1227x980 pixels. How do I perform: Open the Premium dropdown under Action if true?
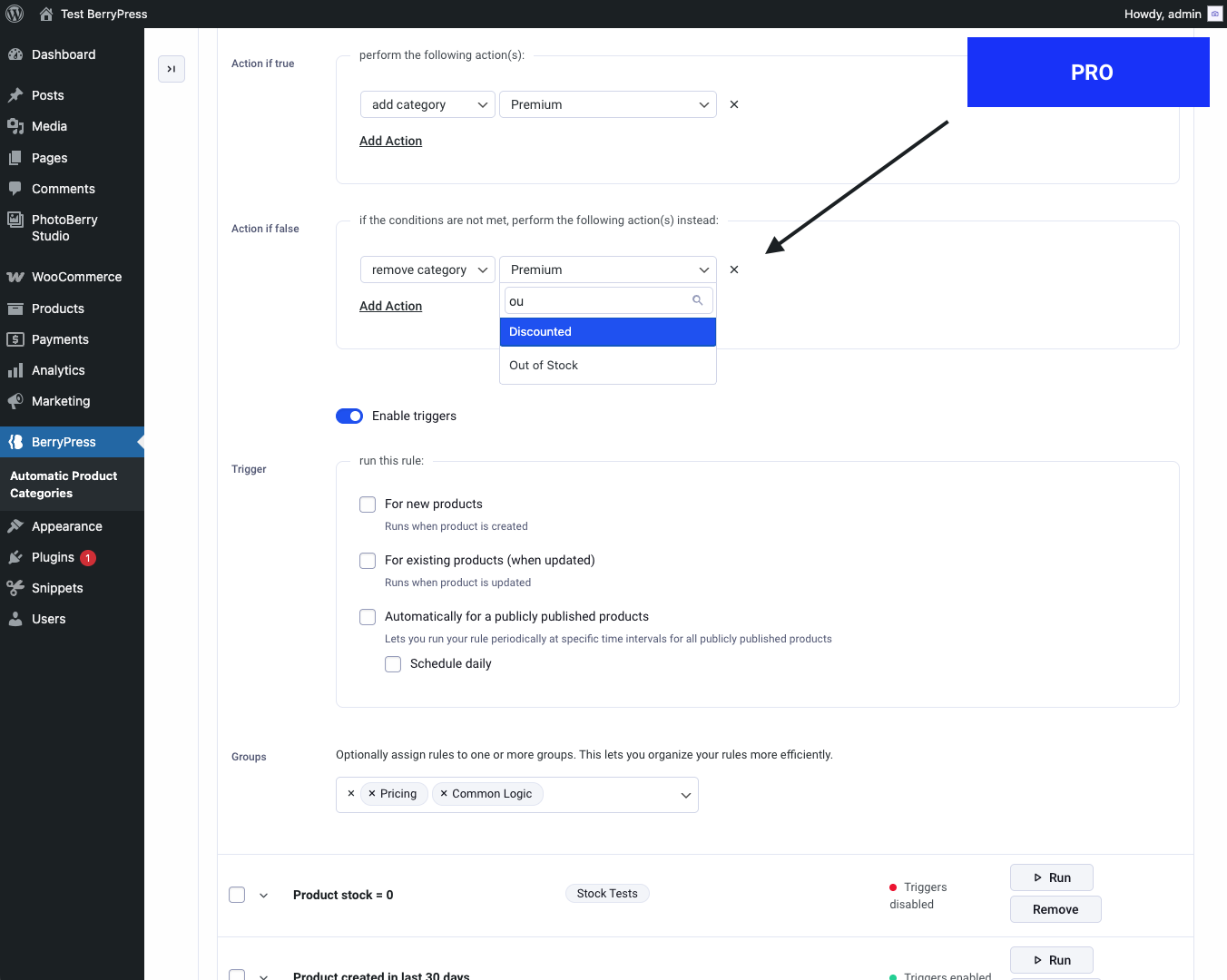click(608, 104)
